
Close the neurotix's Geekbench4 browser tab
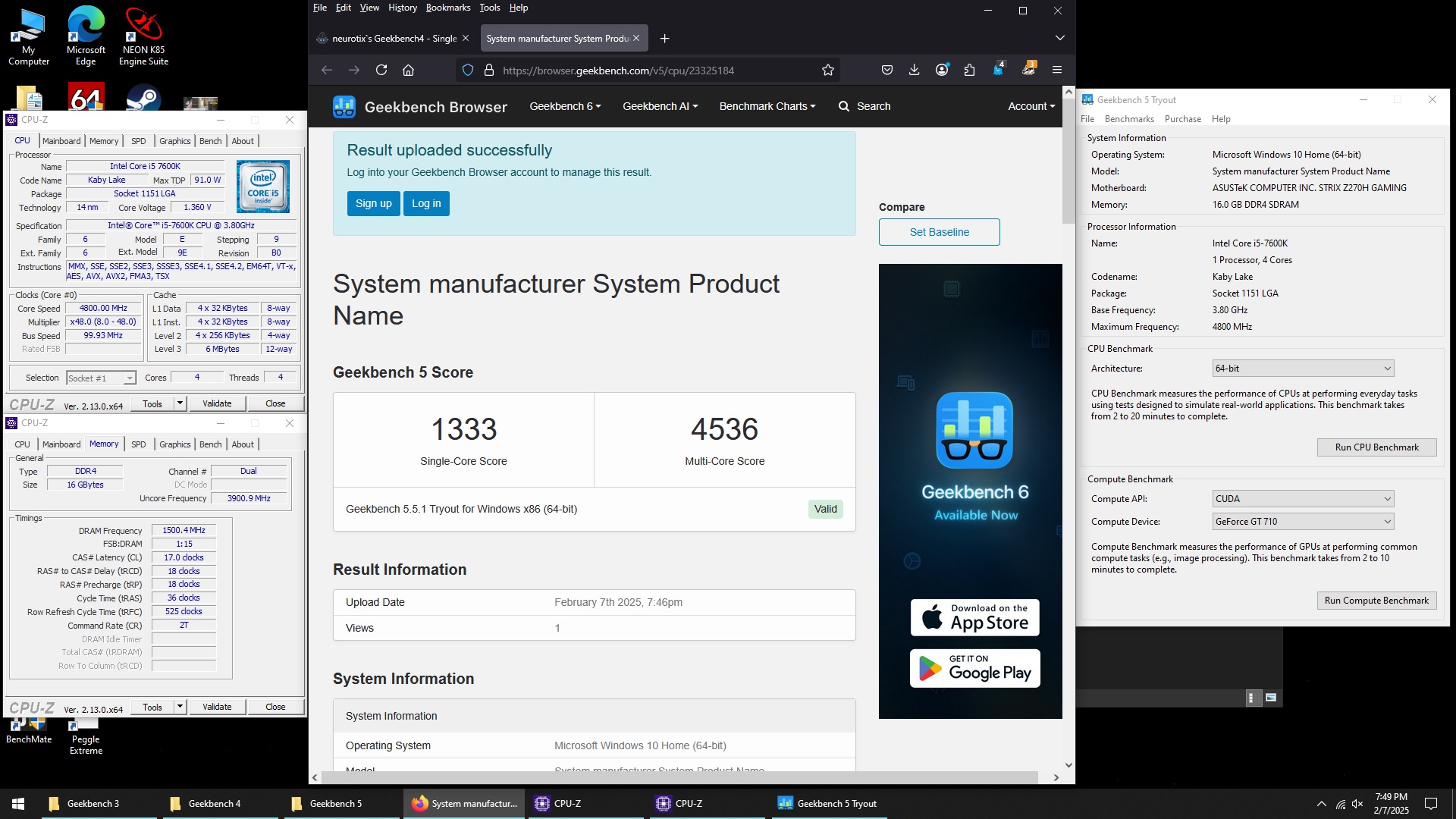(465, 39)
